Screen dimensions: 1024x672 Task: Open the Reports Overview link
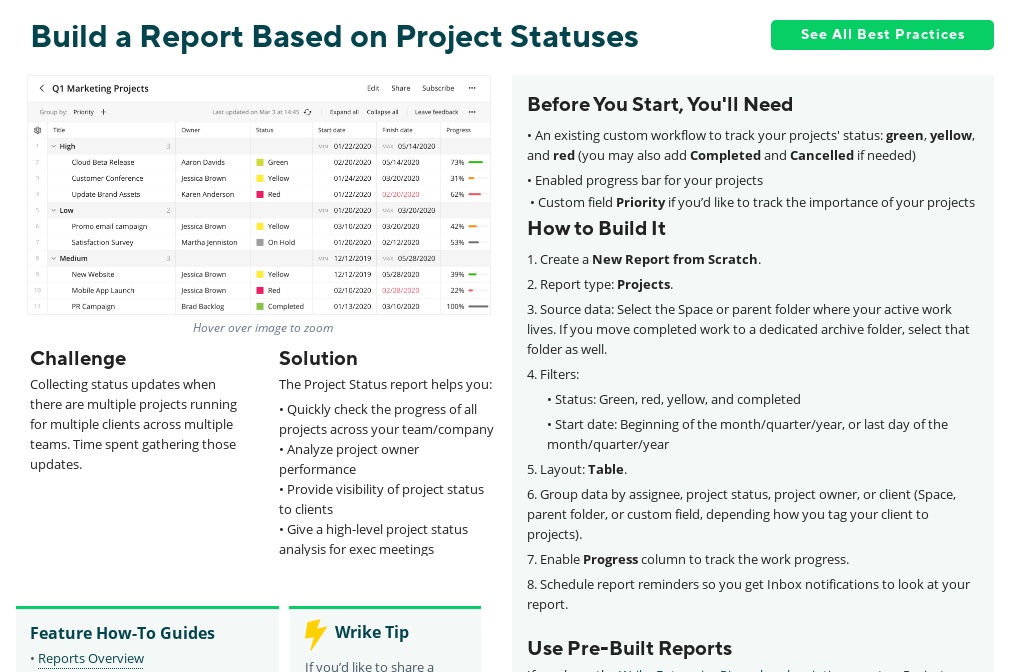(91, 658)
